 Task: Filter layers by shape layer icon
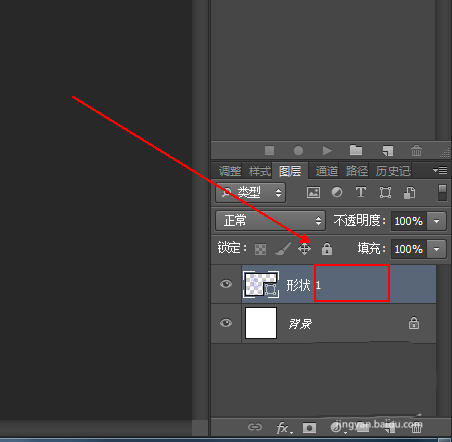(x=385, y=192)
